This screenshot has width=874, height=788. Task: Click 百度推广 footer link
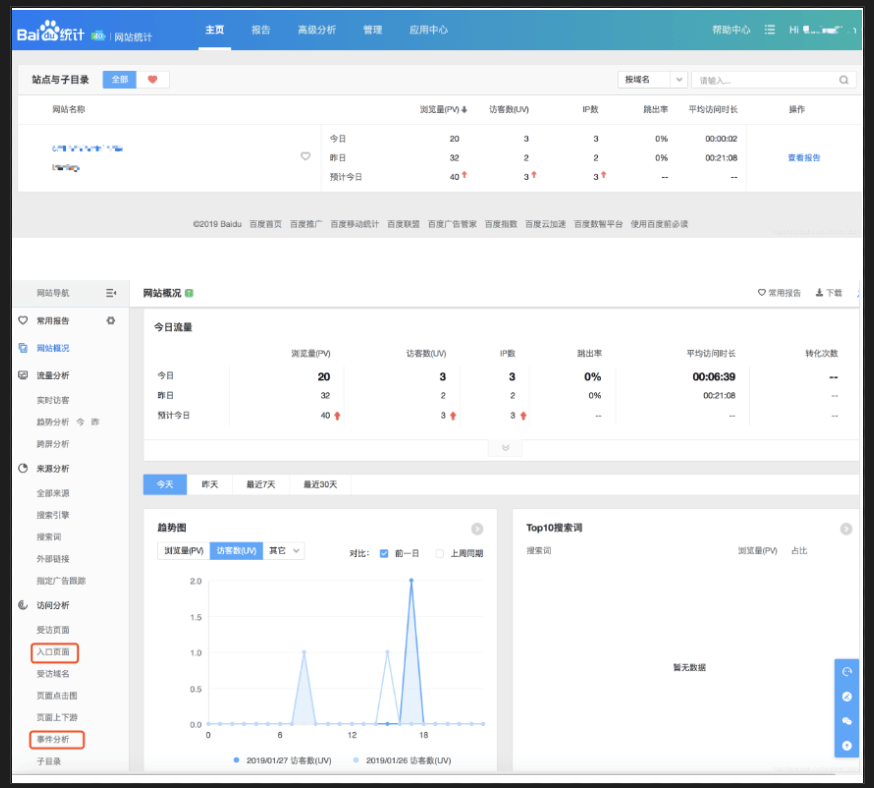click(x=306, y=223)
